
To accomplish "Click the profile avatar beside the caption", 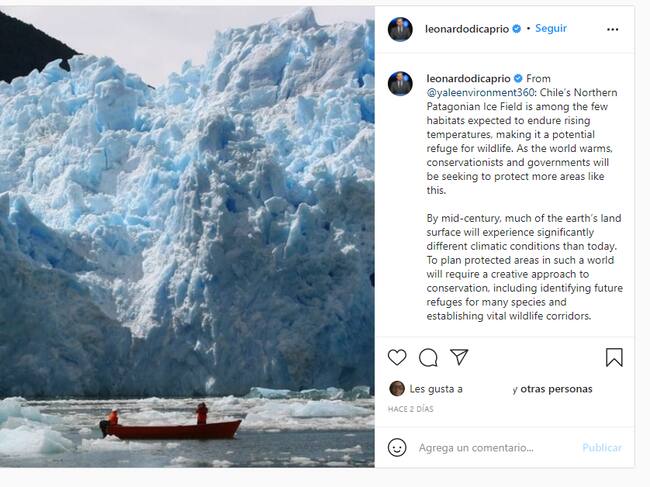I will tap(400, 83).
